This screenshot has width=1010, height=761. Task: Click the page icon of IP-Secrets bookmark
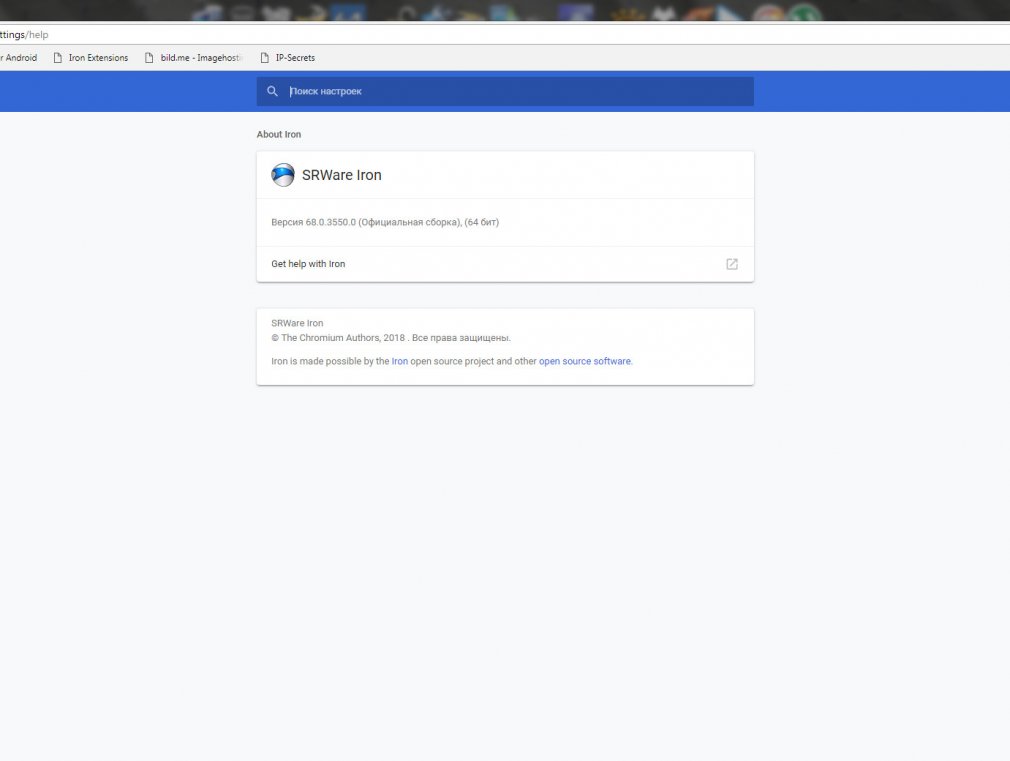pyautogui.click(x=264, y=58)
